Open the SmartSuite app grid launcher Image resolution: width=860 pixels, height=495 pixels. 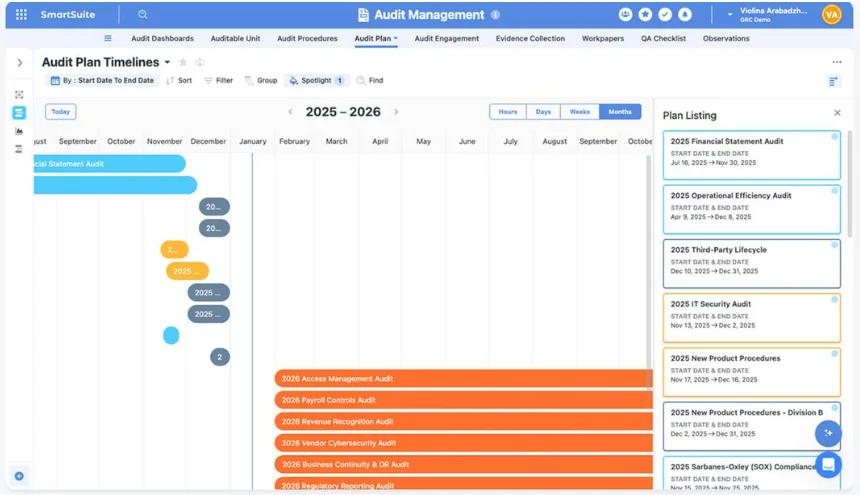click(21, 14)
